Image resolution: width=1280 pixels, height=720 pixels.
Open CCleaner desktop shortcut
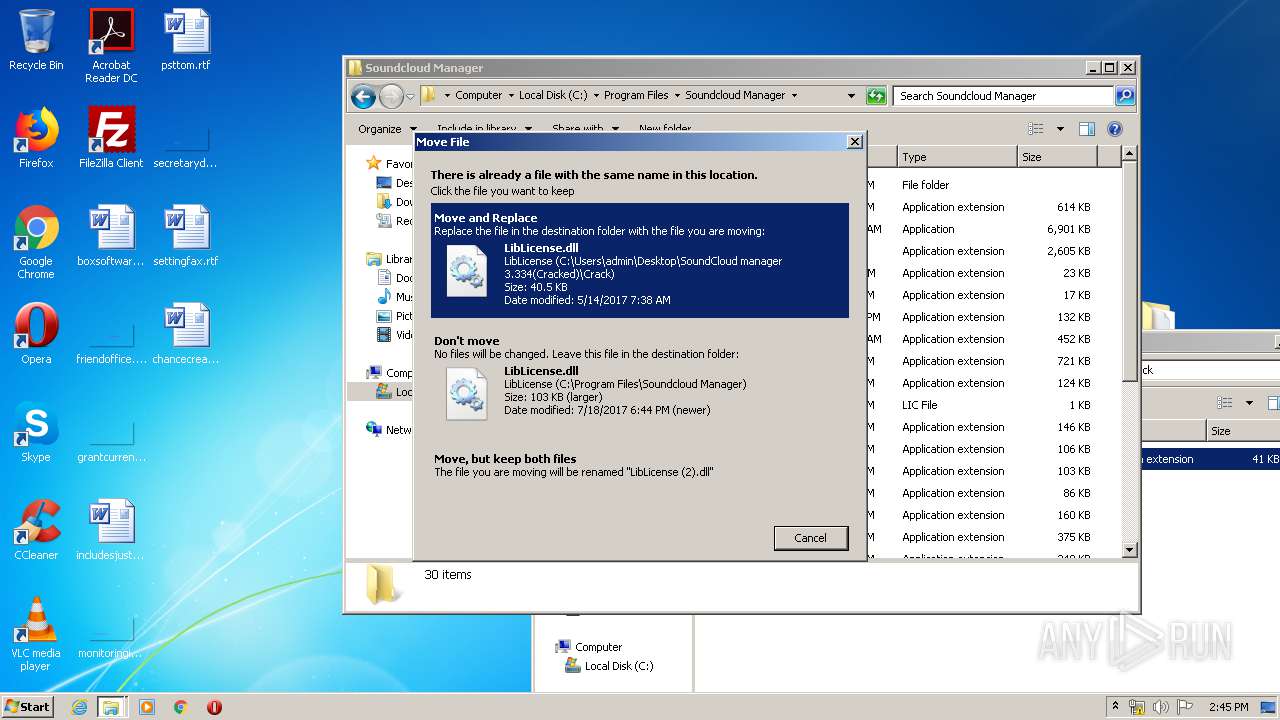point(36,530)
